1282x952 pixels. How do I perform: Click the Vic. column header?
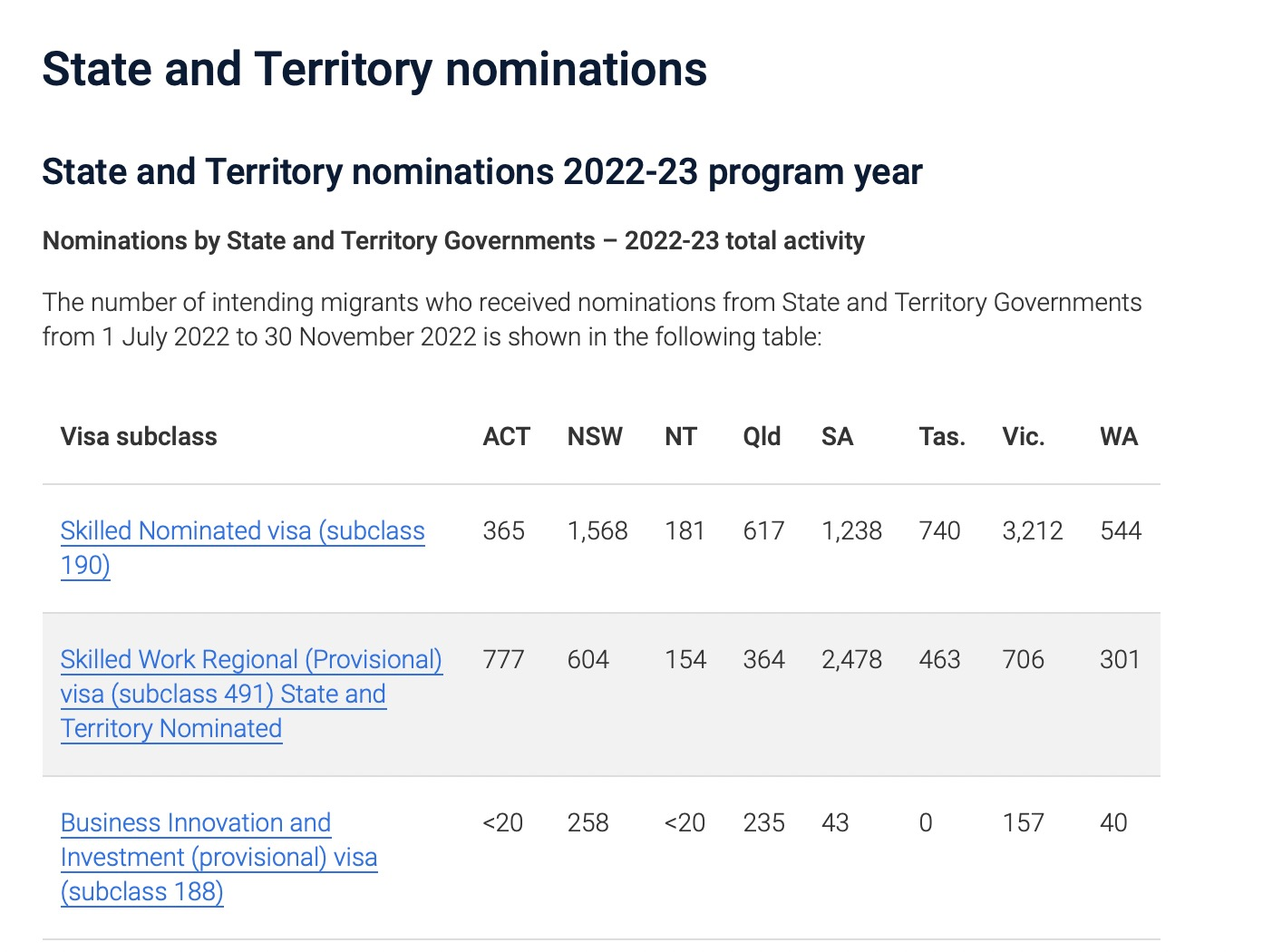click(x=1024, y=437)
